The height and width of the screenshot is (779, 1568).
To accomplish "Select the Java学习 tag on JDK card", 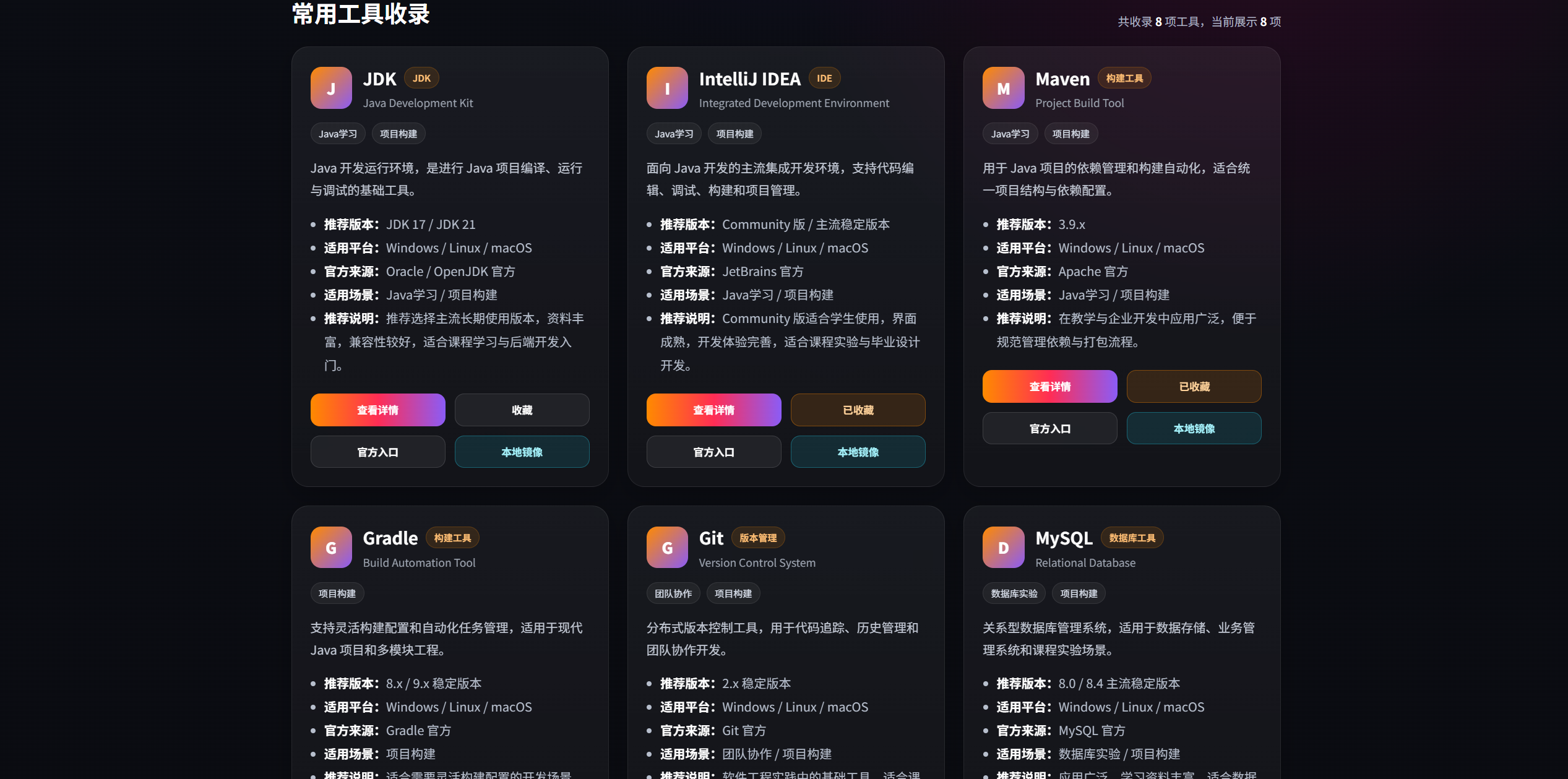I will point(338,134).
